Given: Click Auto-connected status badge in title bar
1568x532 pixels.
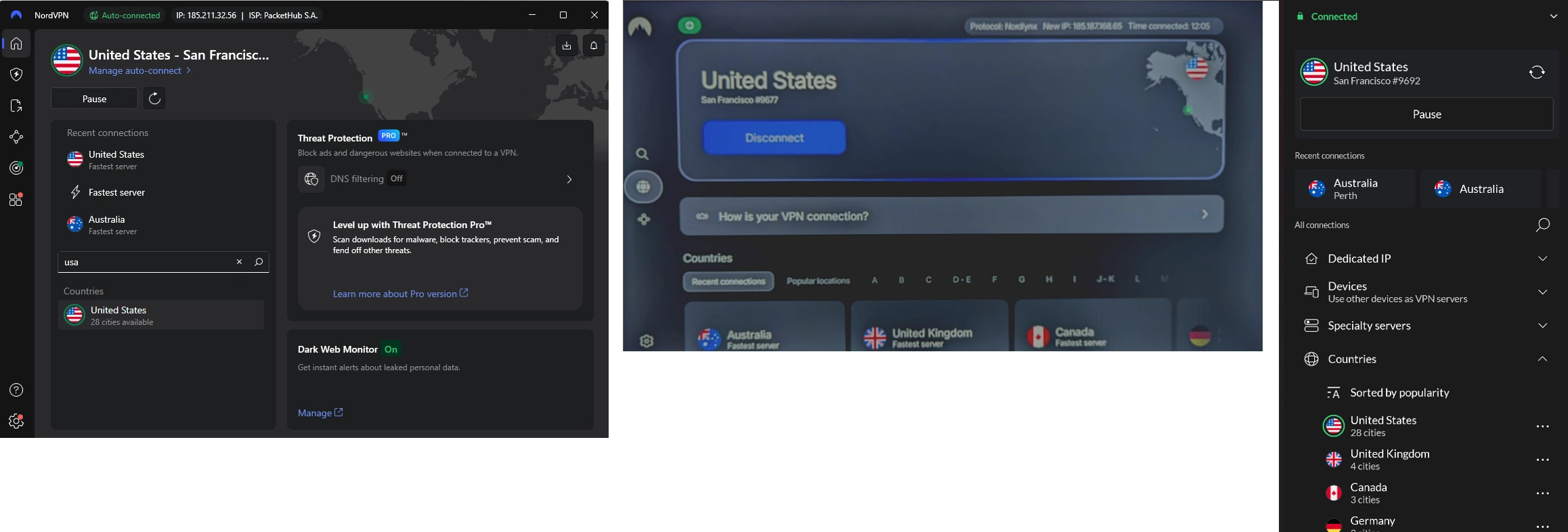Looking at the screenshot, I should tap(125, 15).
